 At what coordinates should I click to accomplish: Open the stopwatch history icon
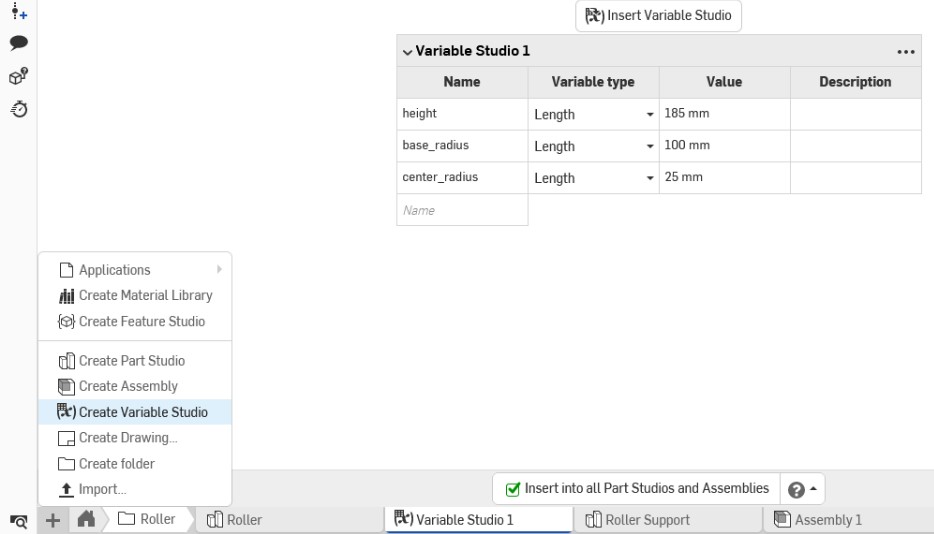pos(19,109)
